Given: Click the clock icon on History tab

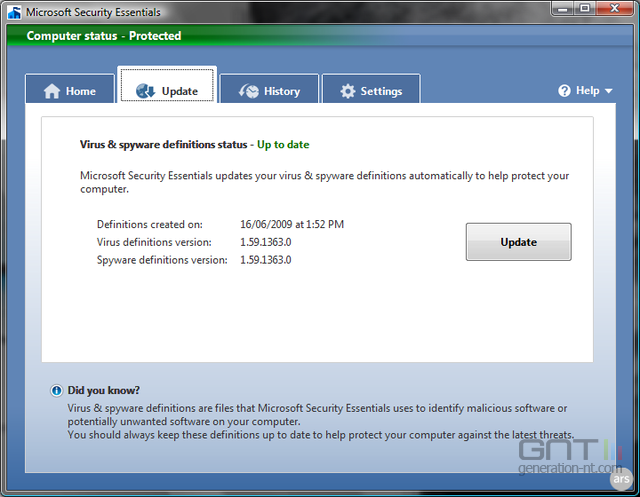Looking at the screenshot, I should pyautogui.click(x=249, y=91).
